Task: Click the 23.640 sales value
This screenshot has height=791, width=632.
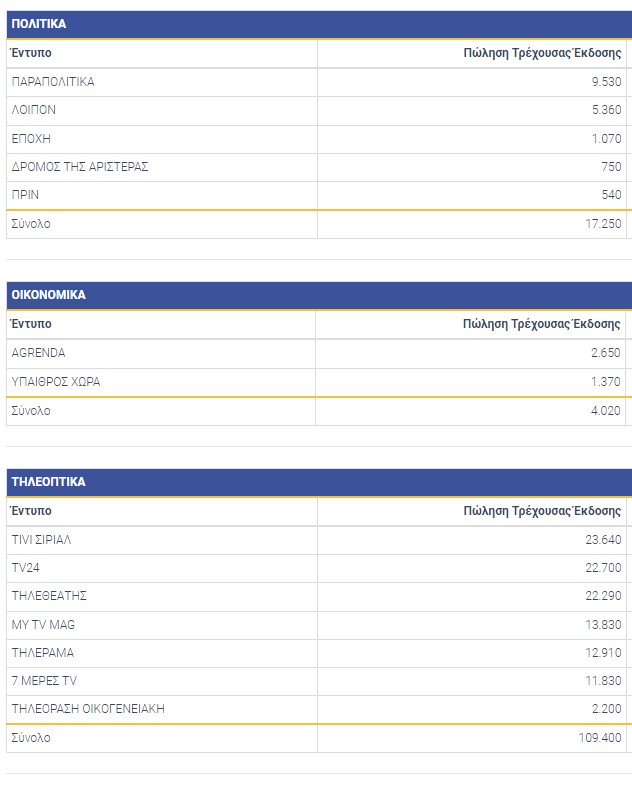Action: [603, 540]
